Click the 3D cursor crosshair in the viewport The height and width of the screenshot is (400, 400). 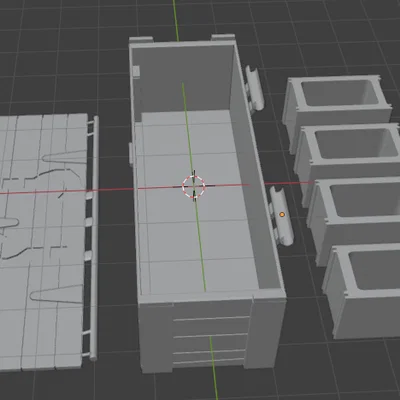pyautogui.click(x=194, y=186)
